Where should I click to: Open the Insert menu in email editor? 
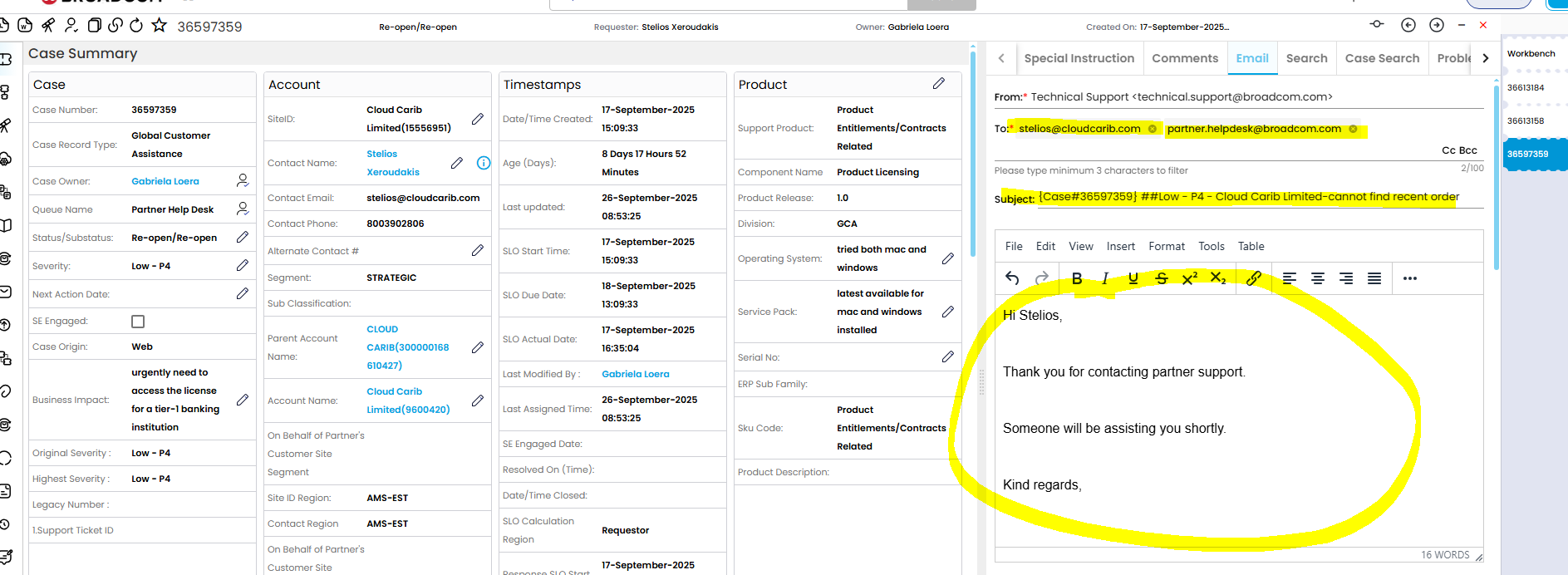pyautogui.click(x=1121, y=246)
